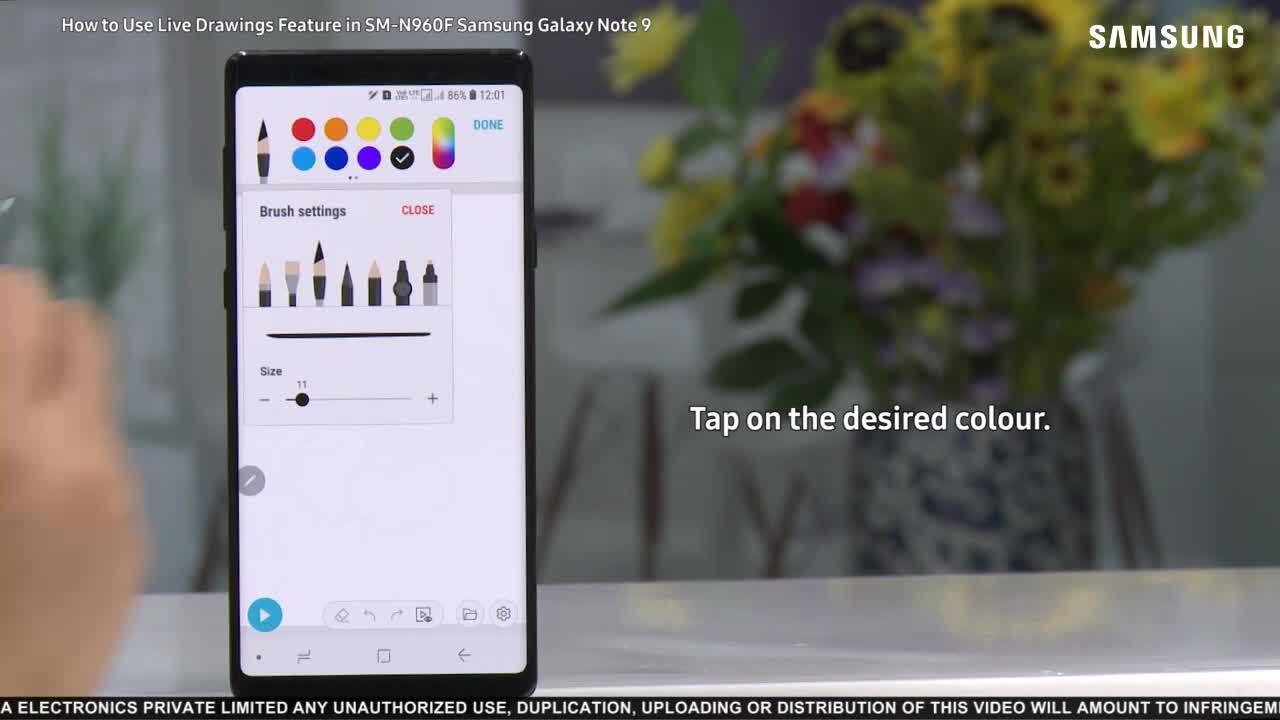Increase brush size with plus button

[x=432, y=399]
